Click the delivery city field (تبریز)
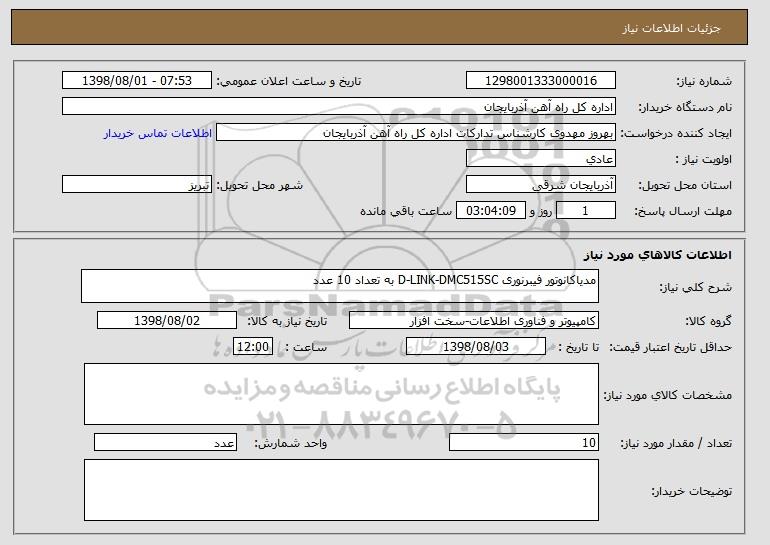 click(137, 185)
